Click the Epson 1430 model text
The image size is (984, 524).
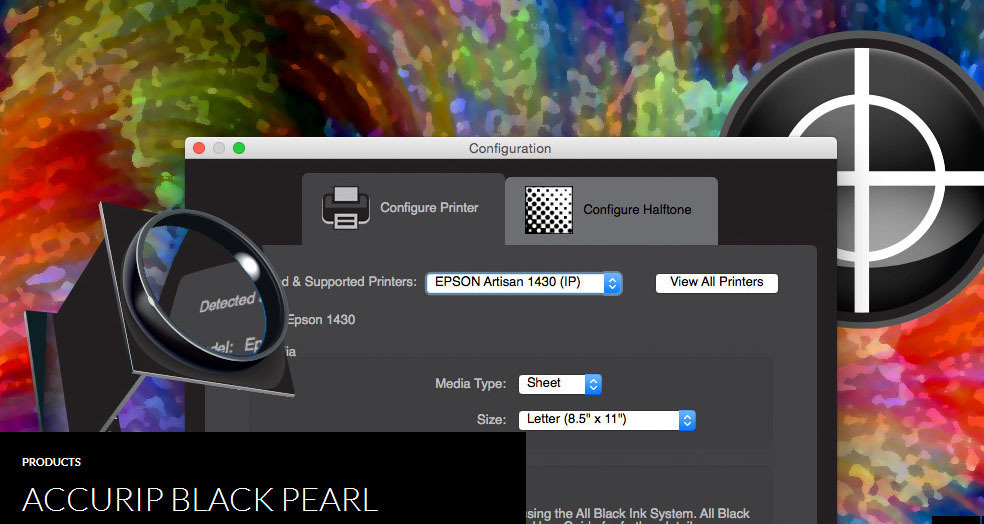(321, 319)
